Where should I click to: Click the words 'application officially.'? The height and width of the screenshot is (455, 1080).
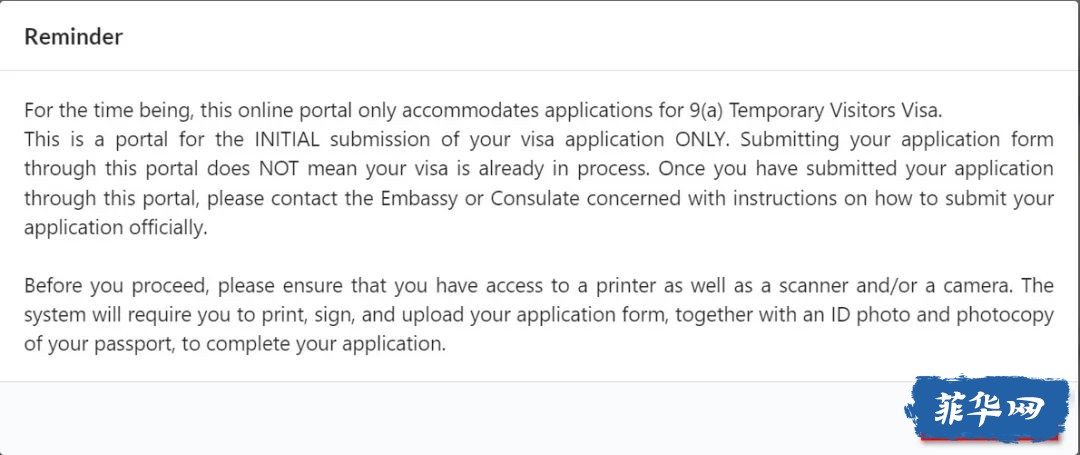(116, 229)
